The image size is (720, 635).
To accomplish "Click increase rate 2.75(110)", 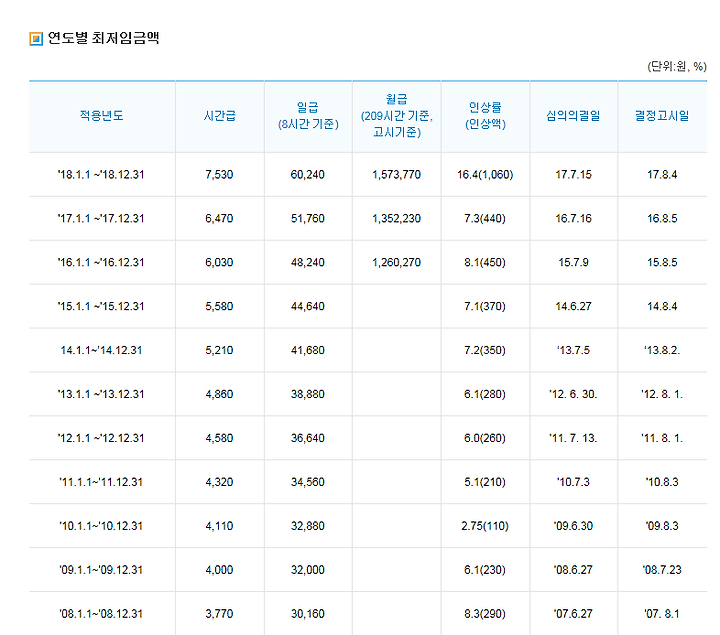I will point(485,526).
